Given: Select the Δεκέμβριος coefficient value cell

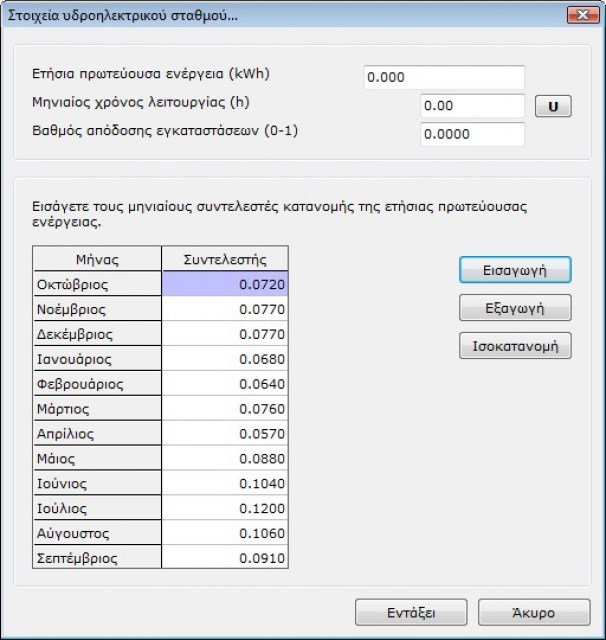Looking at the screenshot, I should [225, 335].
